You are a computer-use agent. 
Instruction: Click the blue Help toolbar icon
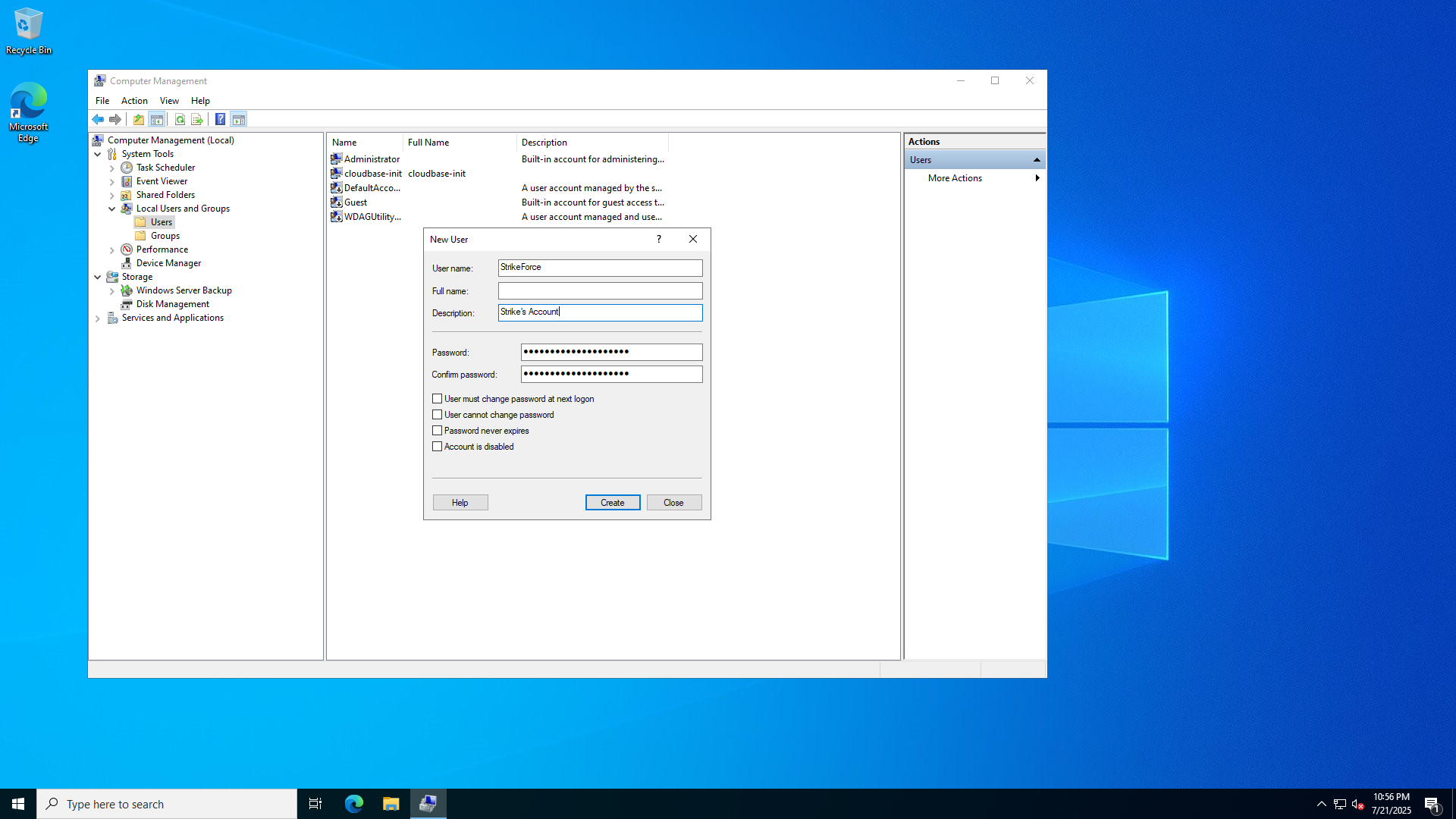click(x=220, y=119)
